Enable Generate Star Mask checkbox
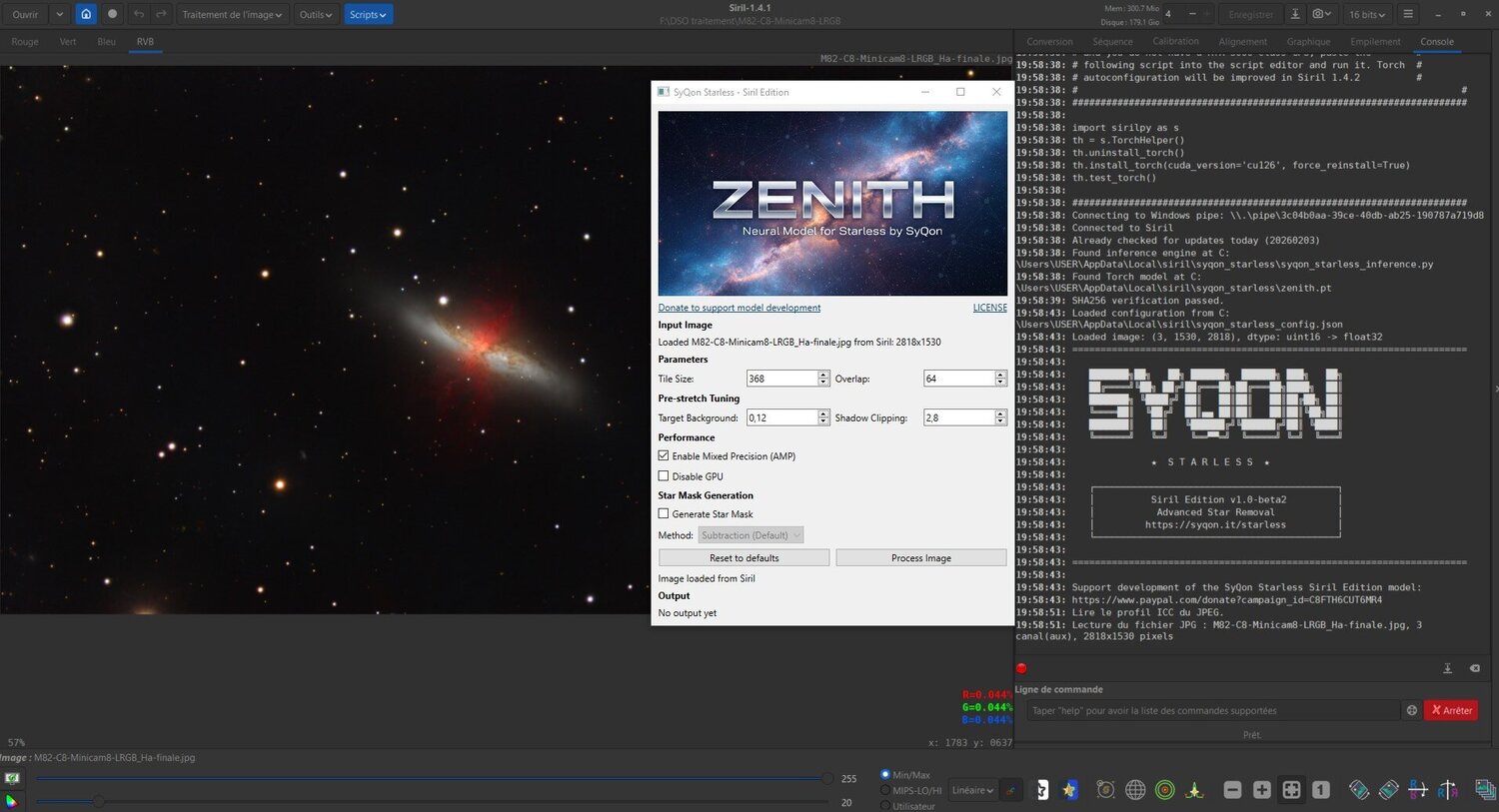The image size is (1499, 812). (664, 513)
